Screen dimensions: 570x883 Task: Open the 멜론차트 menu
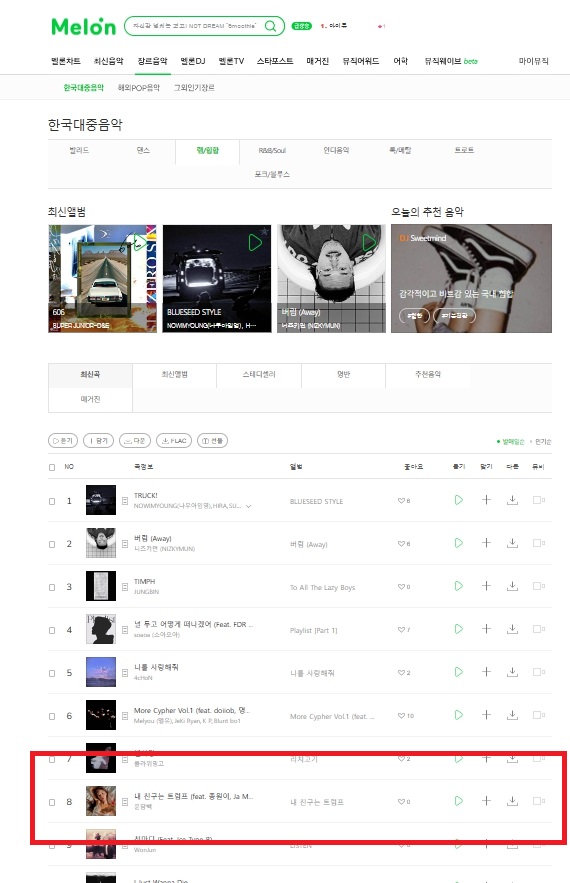(66, 61)
